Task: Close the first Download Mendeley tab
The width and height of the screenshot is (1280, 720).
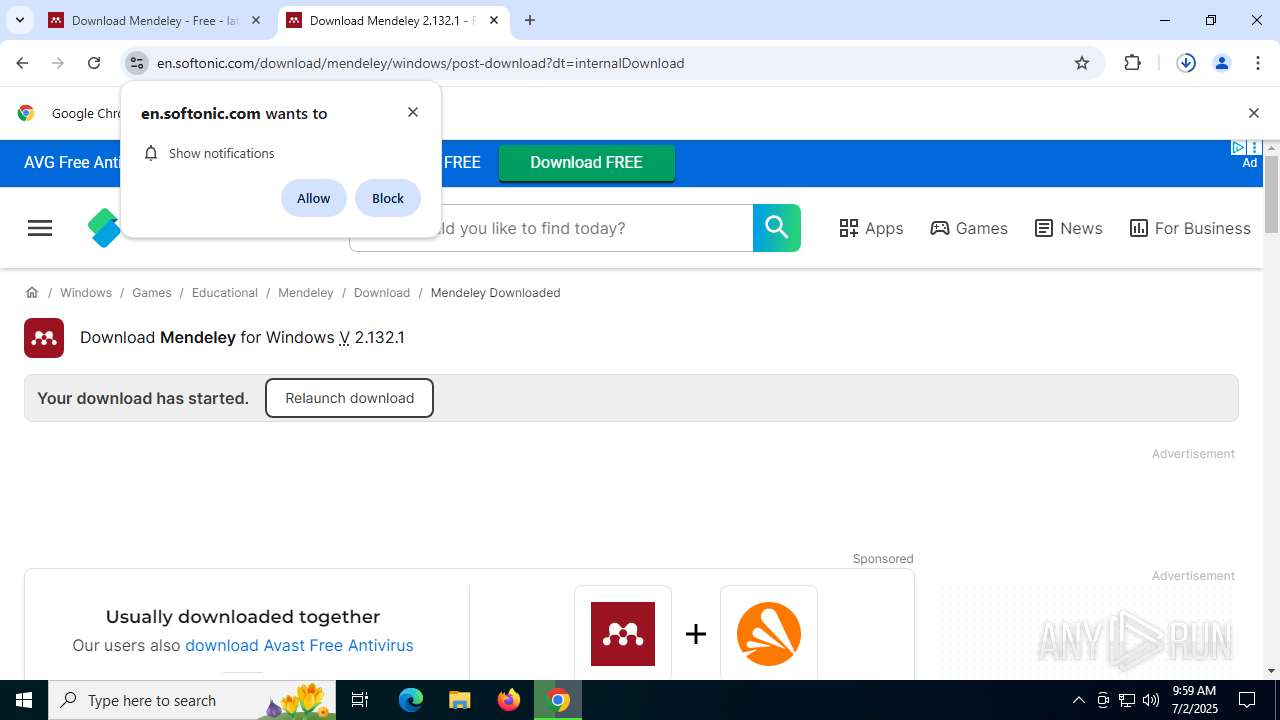Action: click(256, 20)
